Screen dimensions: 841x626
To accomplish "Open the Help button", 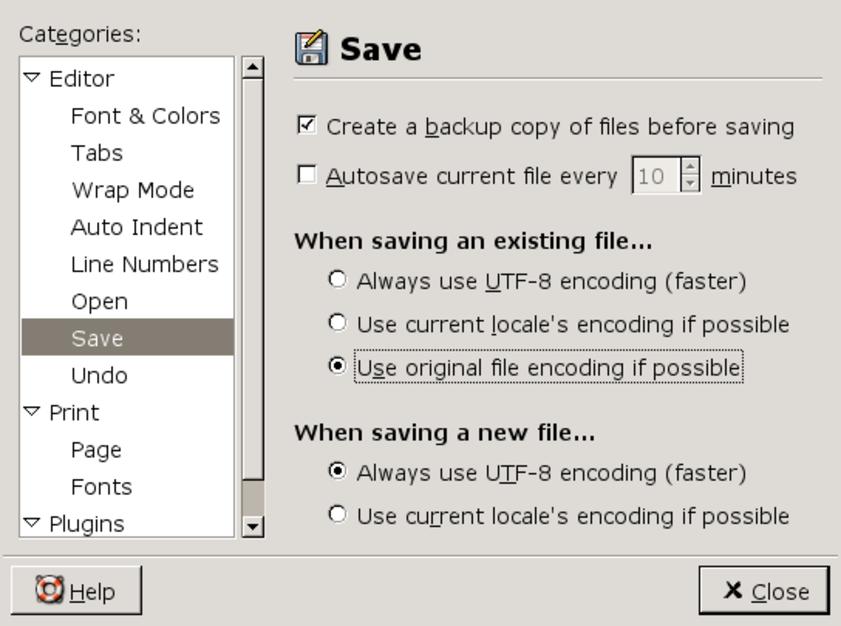I will pyautogui.click(x=76, y=590).
